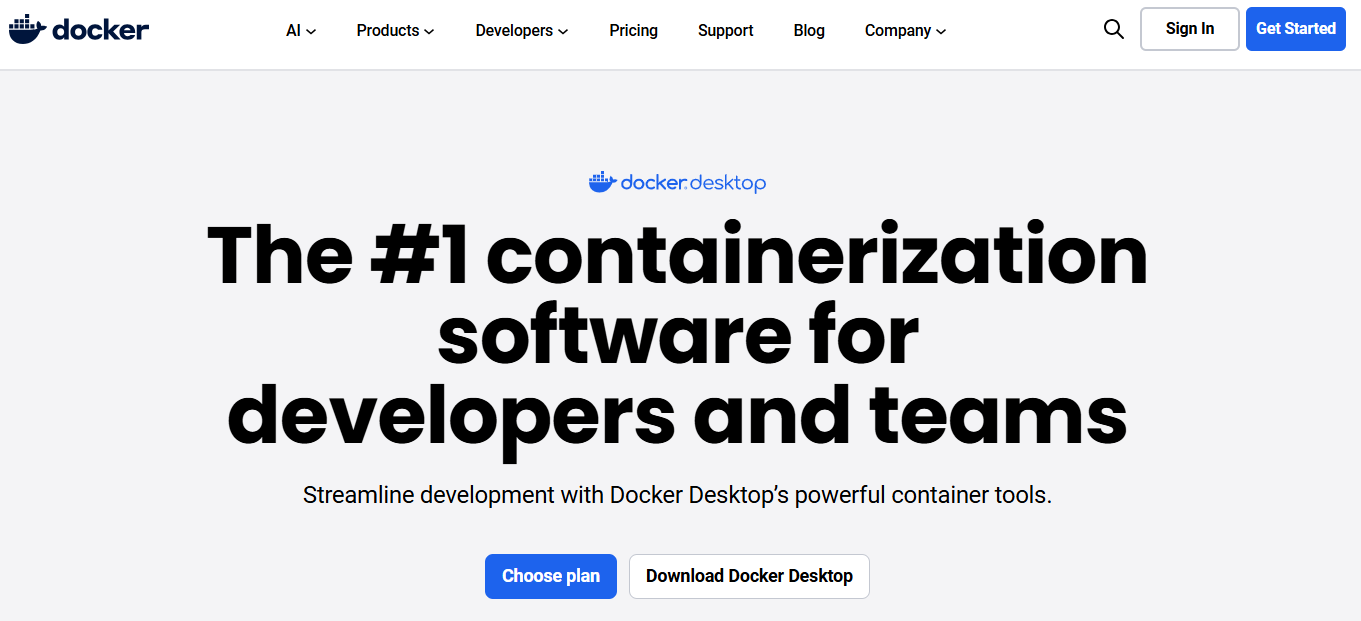Viewport: 1361px width, 621px height.
Task: Expand the AI dropdown menu
Action: point(301,31)
